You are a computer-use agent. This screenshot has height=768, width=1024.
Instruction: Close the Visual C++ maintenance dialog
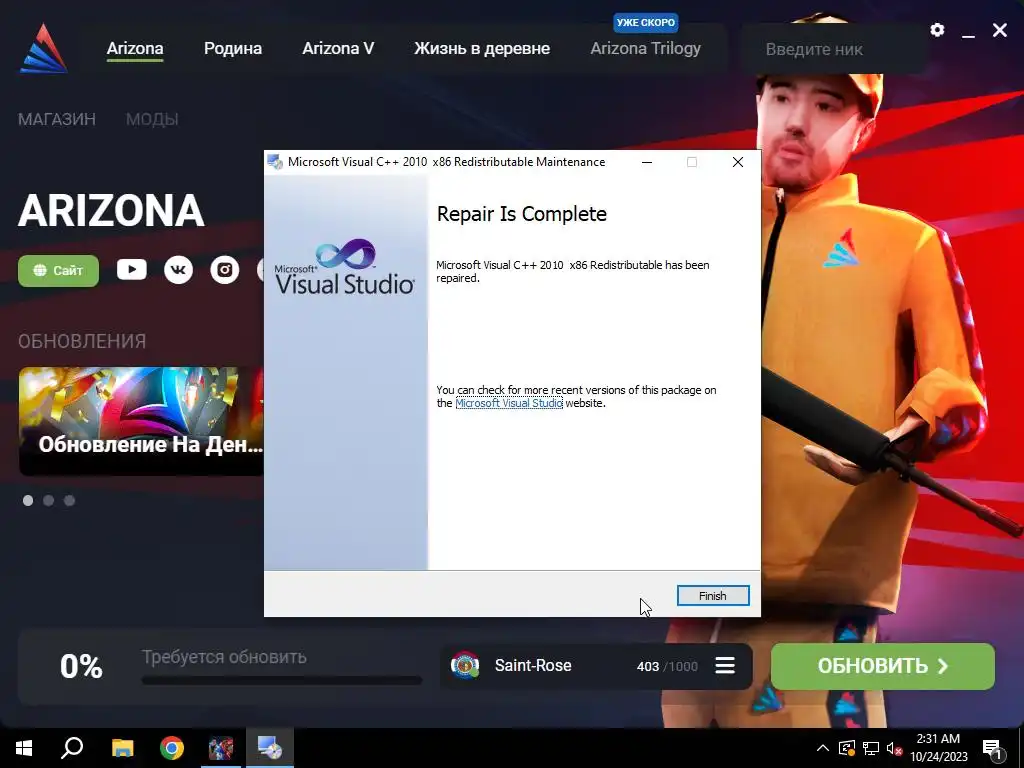click(738, 162)
